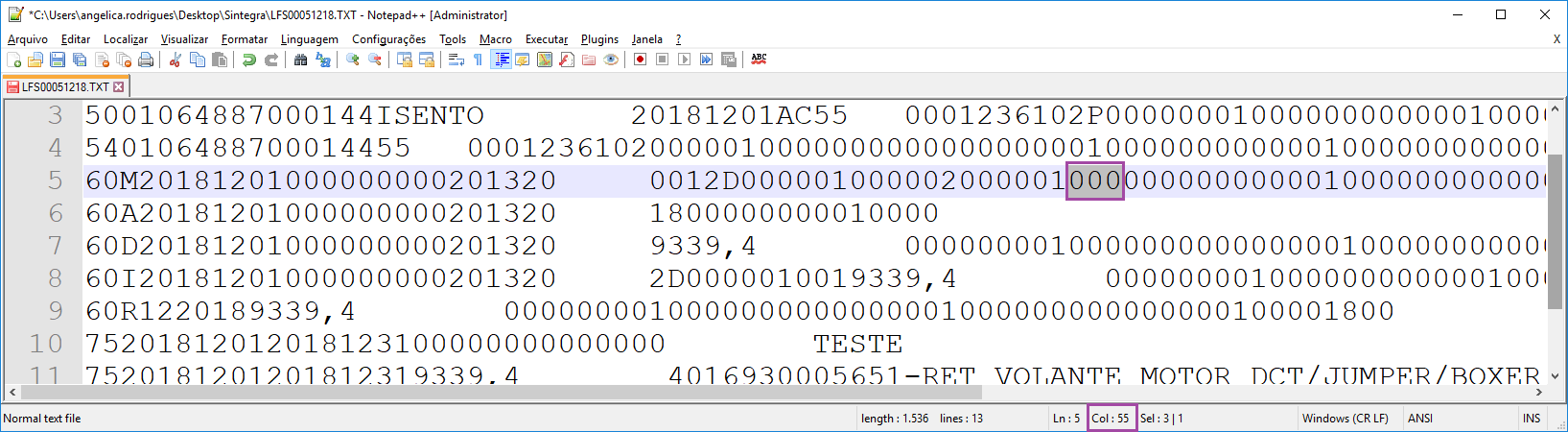Click the Zoom In magnifier icon

click(x=353, y=60)
